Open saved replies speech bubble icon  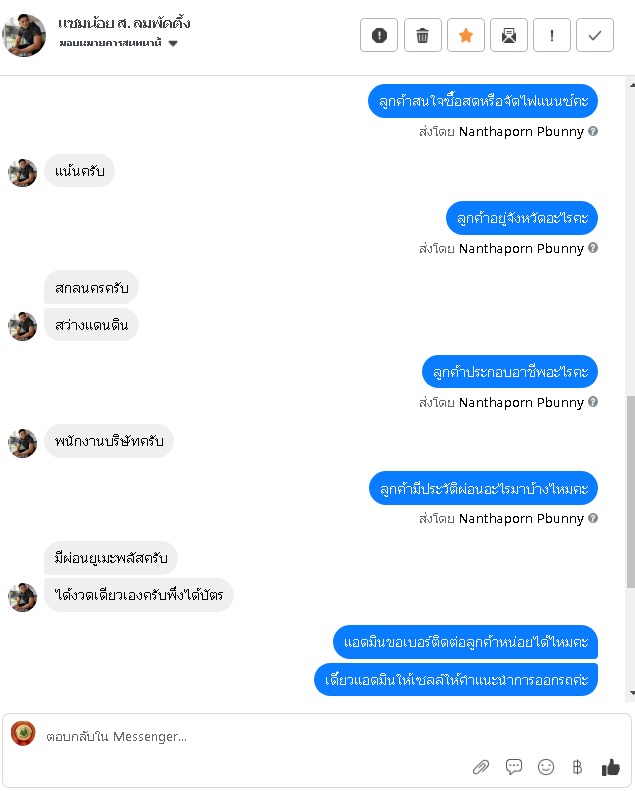(x=513, y=767)
